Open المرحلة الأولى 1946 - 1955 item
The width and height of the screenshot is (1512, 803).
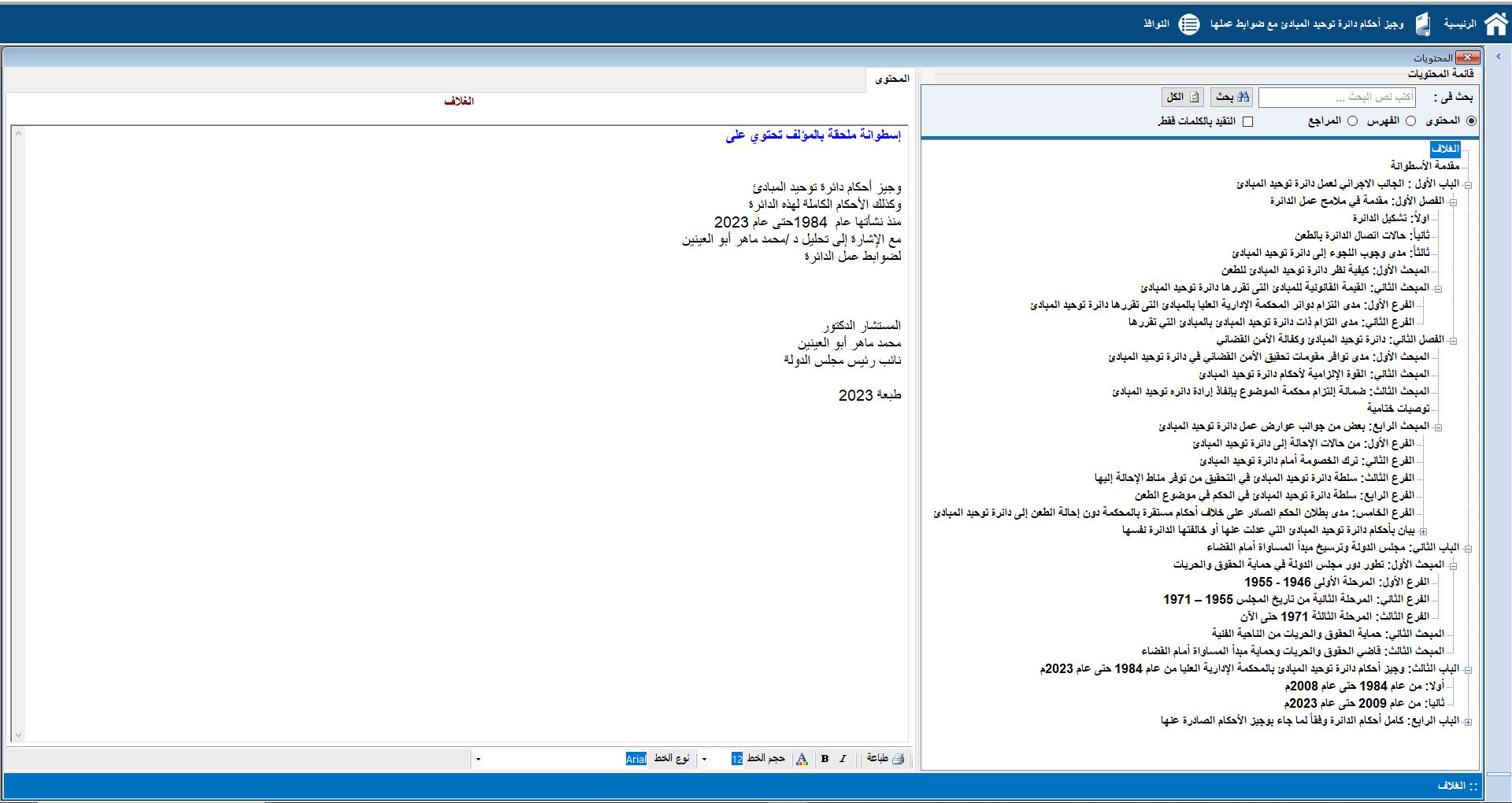tap(1337, 582)
